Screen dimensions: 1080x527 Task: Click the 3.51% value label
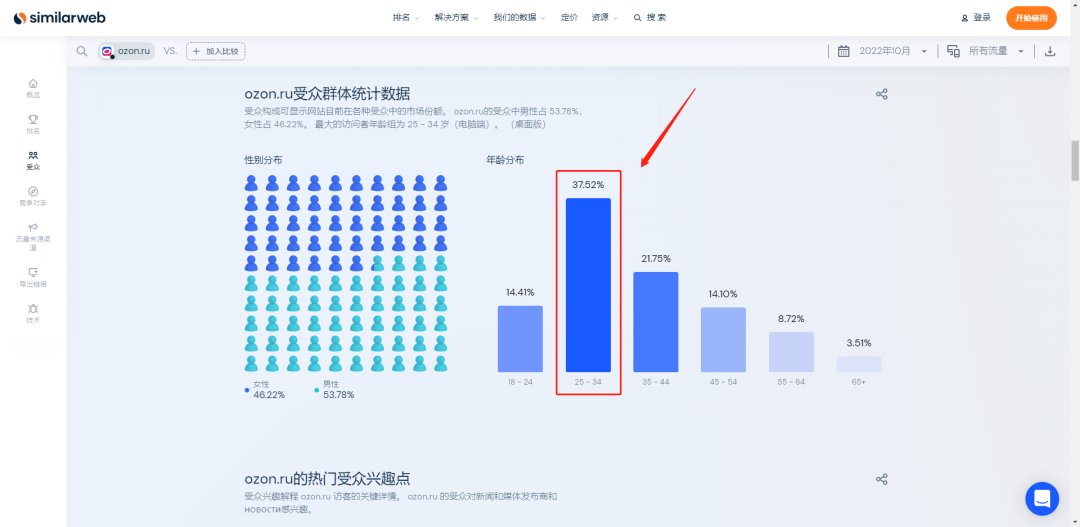[859, 342]
